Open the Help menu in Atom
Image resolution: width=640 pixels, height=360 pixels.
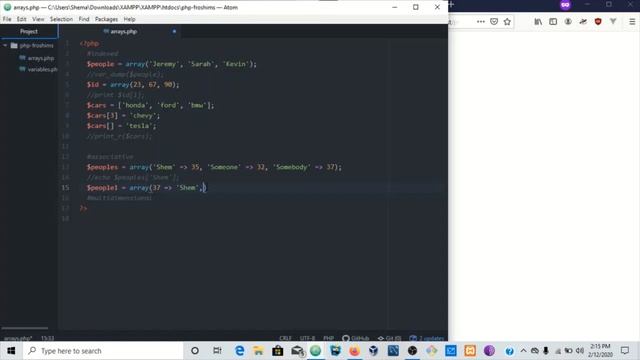[129, 19]
